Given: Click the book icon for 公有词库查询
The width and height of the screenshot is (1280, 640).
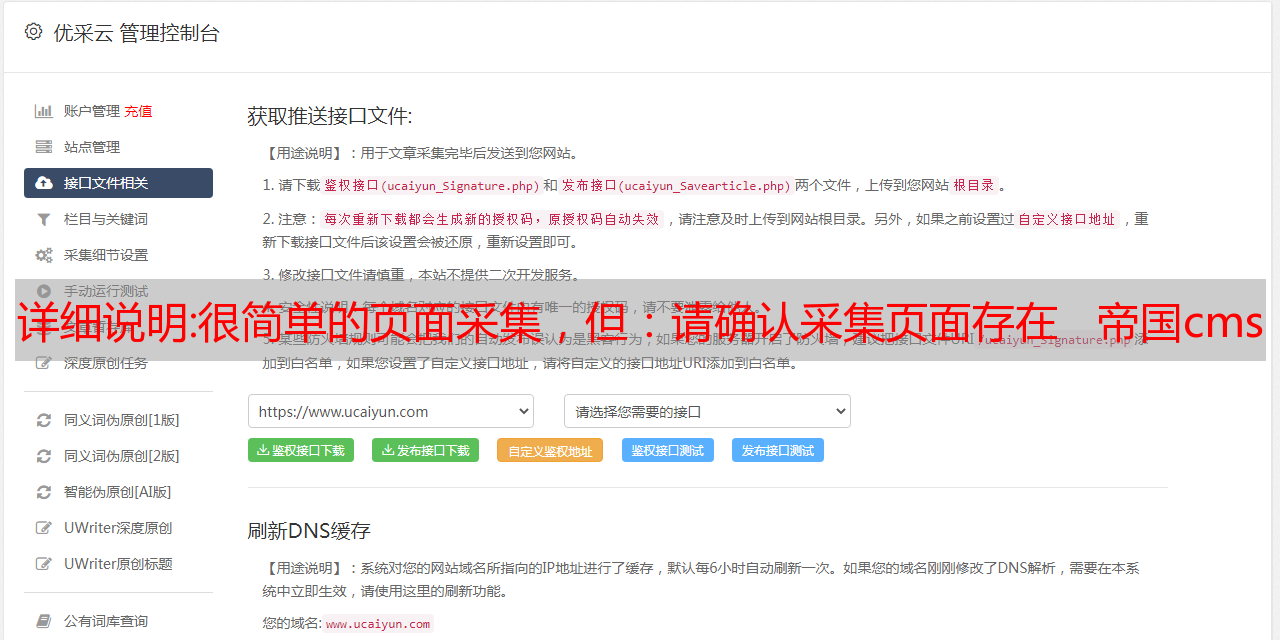Looking at the screenshot, I should tap(44, 621).
